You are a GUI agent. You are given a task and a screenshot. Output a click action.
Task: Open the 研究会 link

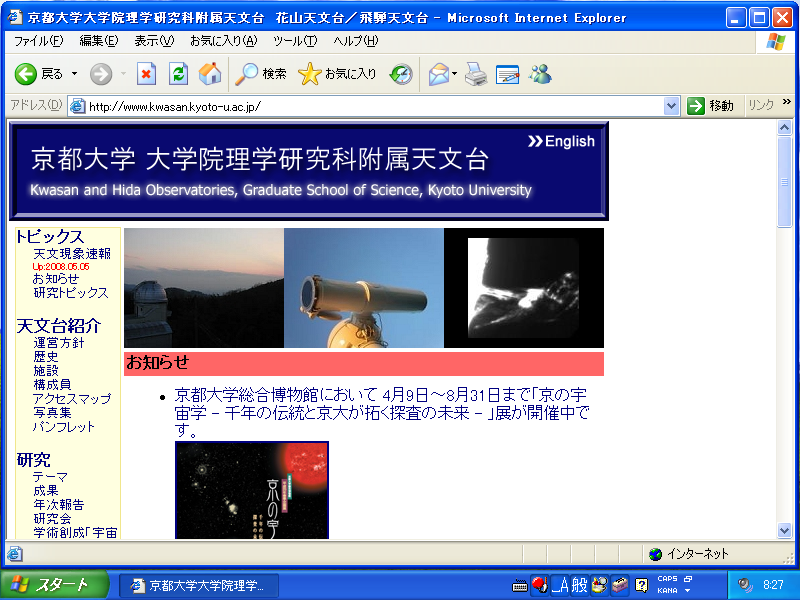pos(52,518)
